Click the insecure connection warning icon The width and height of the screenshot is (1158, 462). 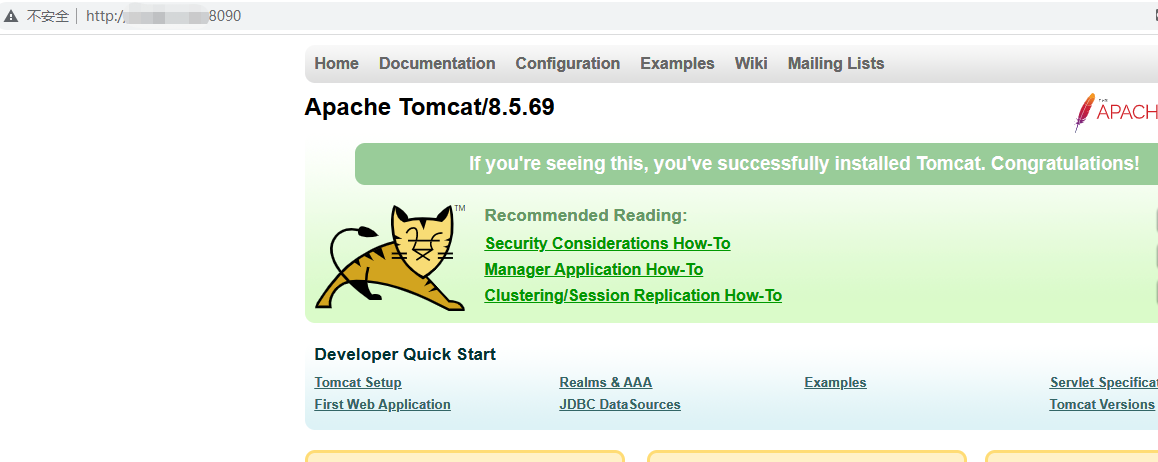click(10, 16)
